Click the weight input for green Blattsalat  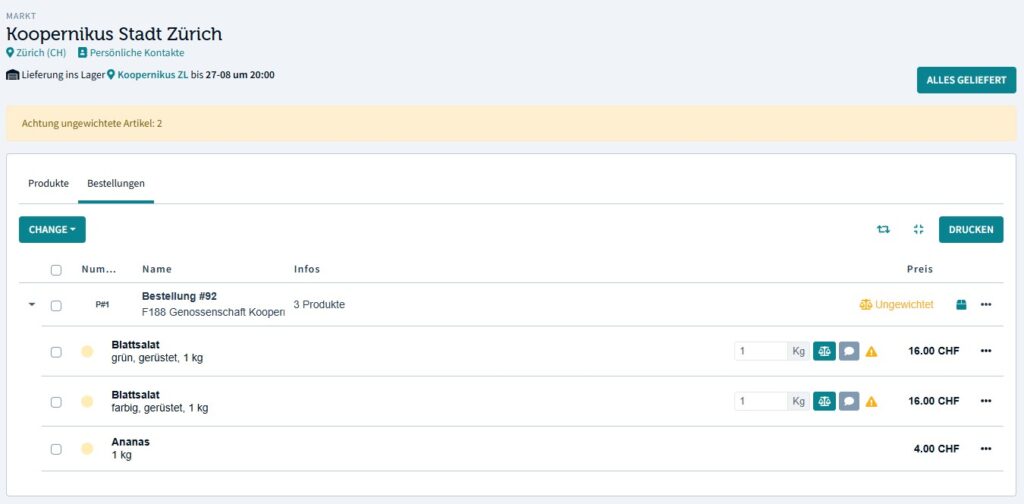(760, 351)
